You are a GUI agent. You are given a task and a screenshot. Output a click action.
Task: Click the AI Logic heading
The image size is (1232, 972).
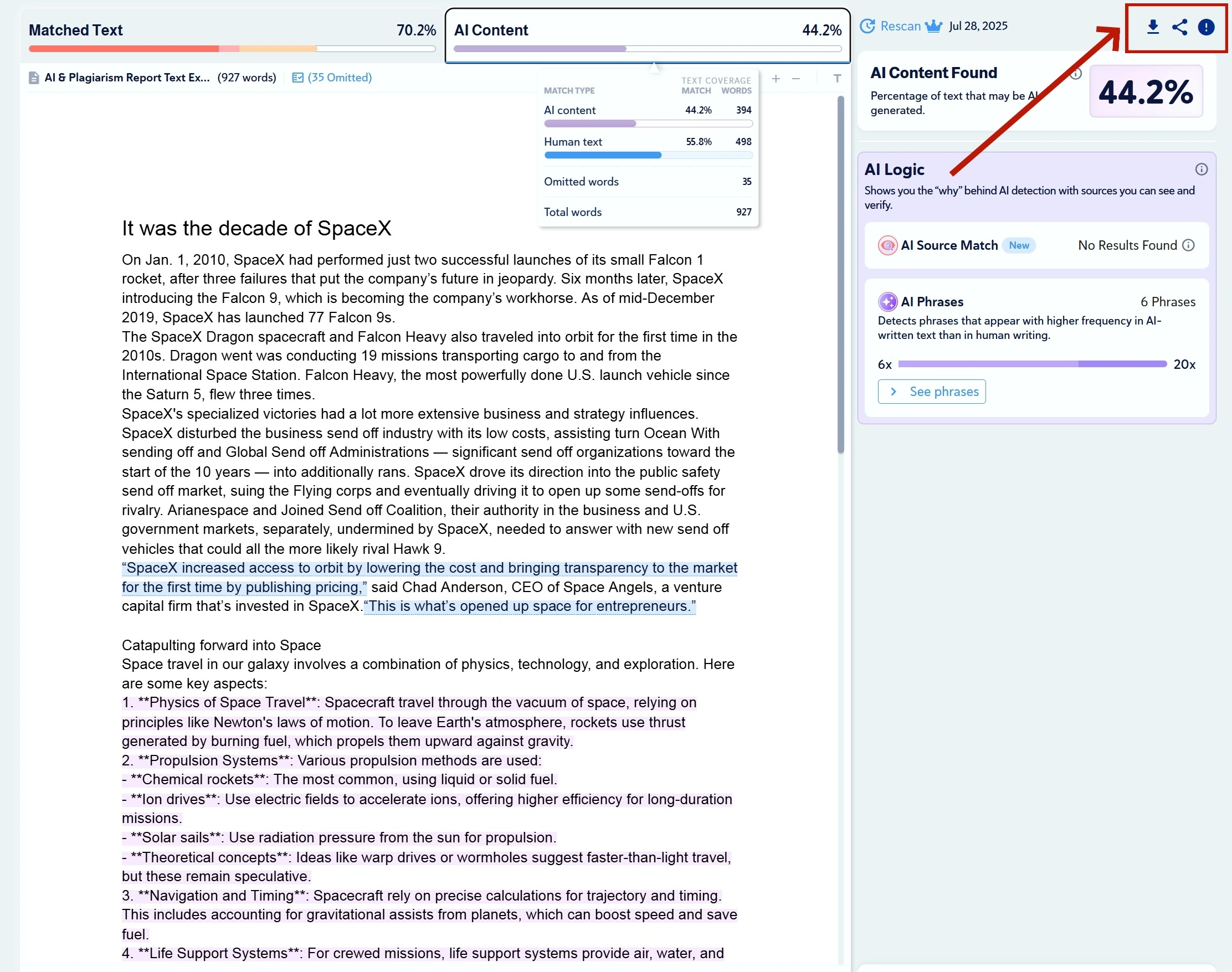(x=894, y=169)
